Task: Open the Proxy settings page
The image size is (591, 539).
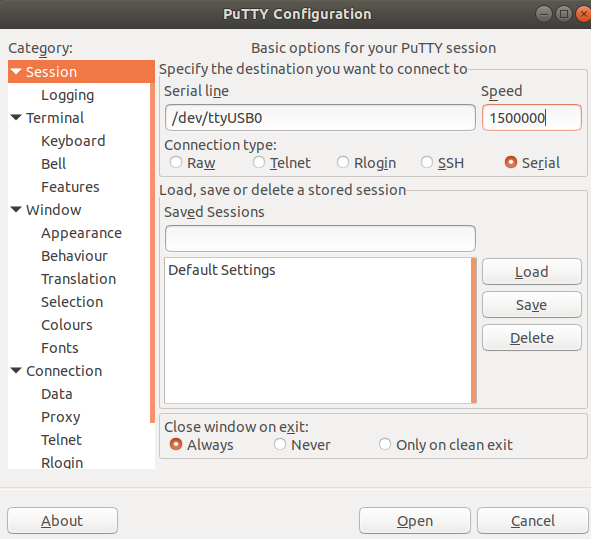Action: pyautogui.click(x=61, y=417)
